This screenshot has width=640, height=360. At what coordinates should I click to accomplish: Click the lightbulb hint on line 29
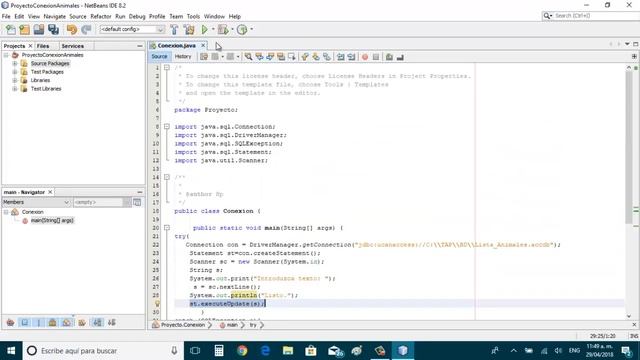[157, 304]
